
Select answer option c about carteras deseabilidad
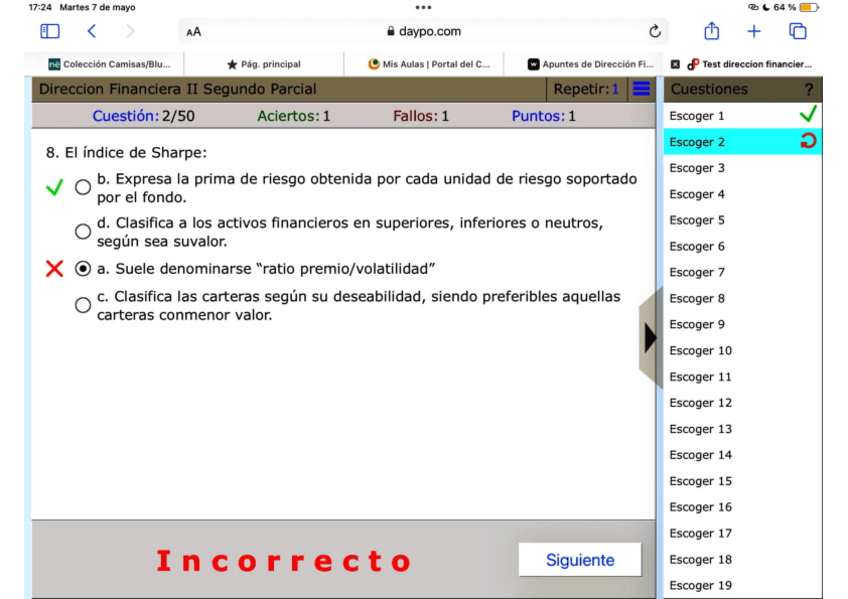click(x=82, y=304)
